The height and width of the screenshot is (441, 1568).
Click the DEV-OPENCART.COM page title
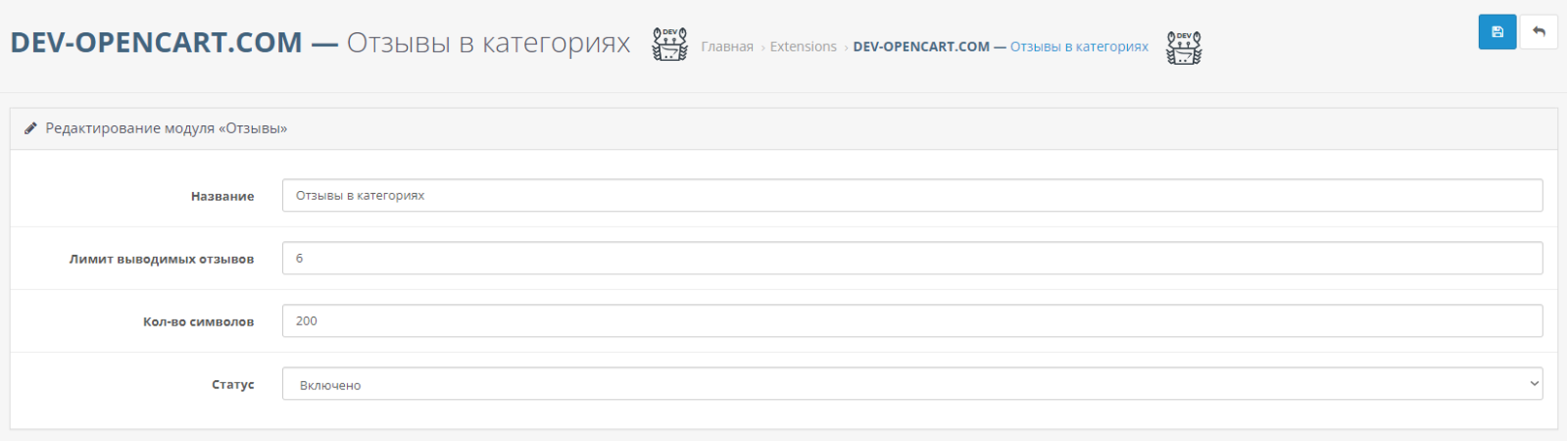point(320,43)
